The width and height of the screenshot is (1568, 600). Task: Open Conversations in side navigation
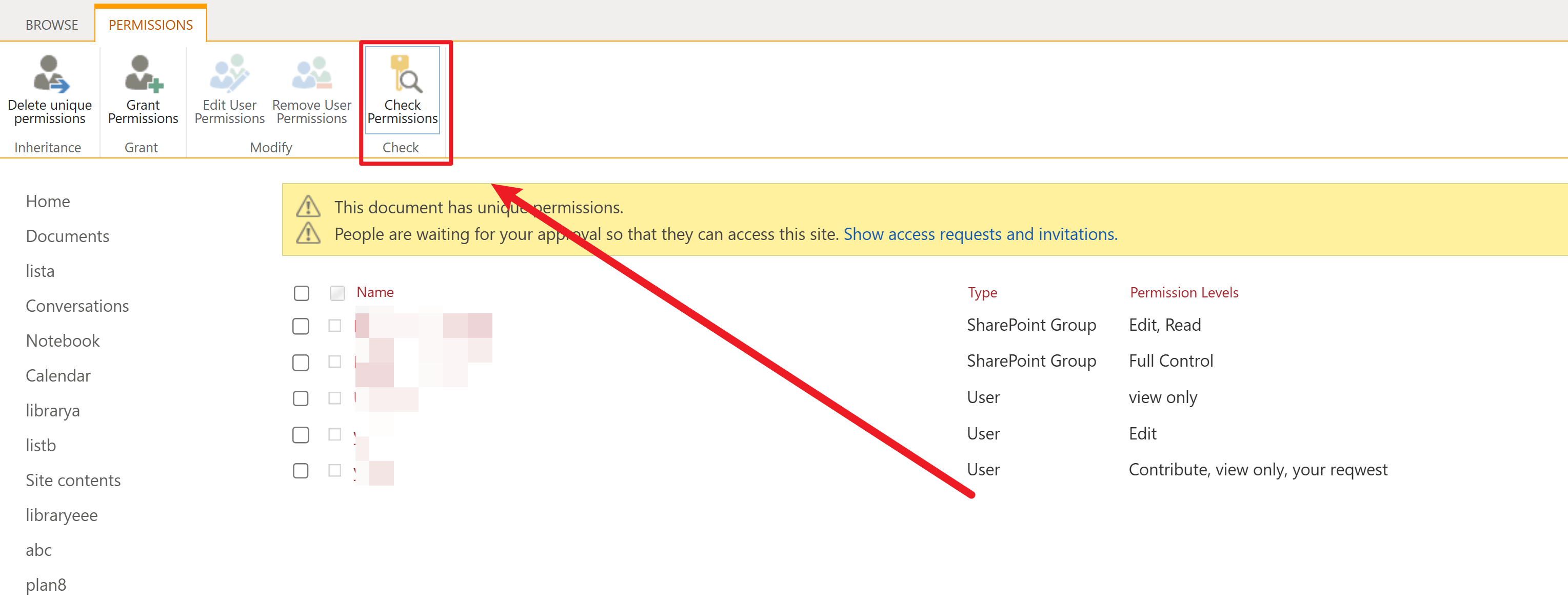tap(77, 306)
